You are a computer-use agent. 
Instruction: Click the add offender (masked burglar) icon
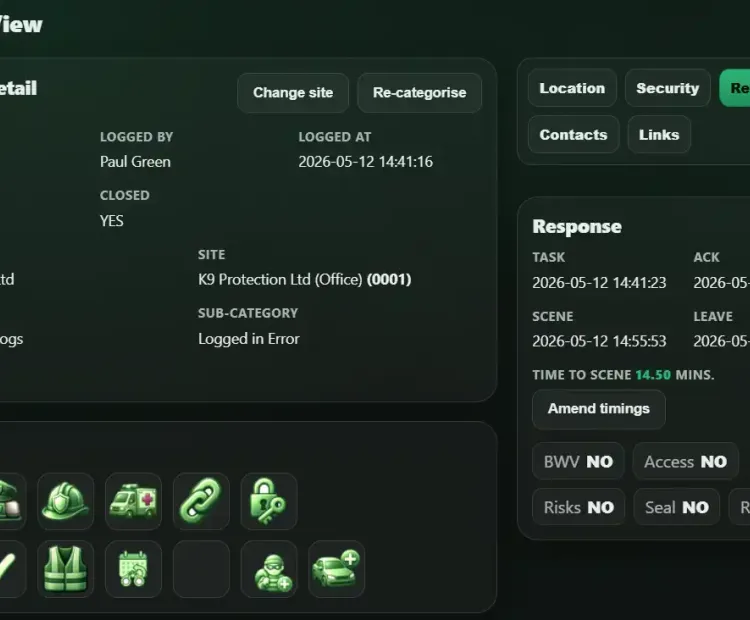[x=269, y=569]
